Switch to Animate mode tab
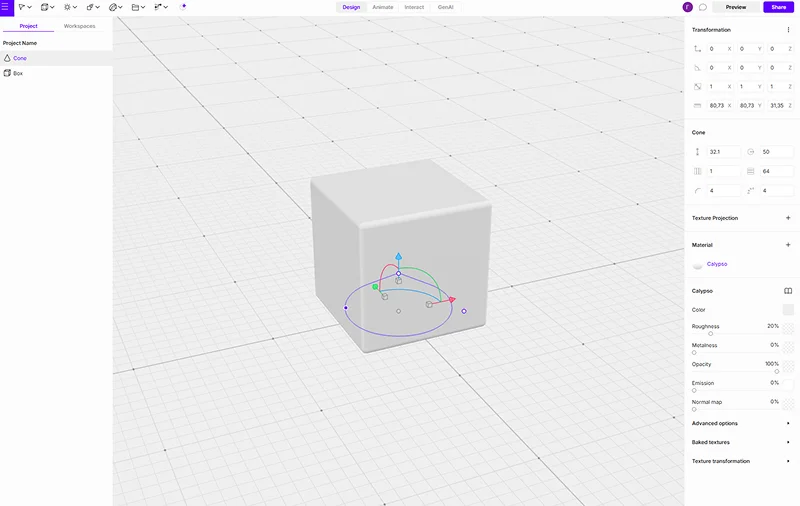The image size is (800, 506). coord(382,7)
